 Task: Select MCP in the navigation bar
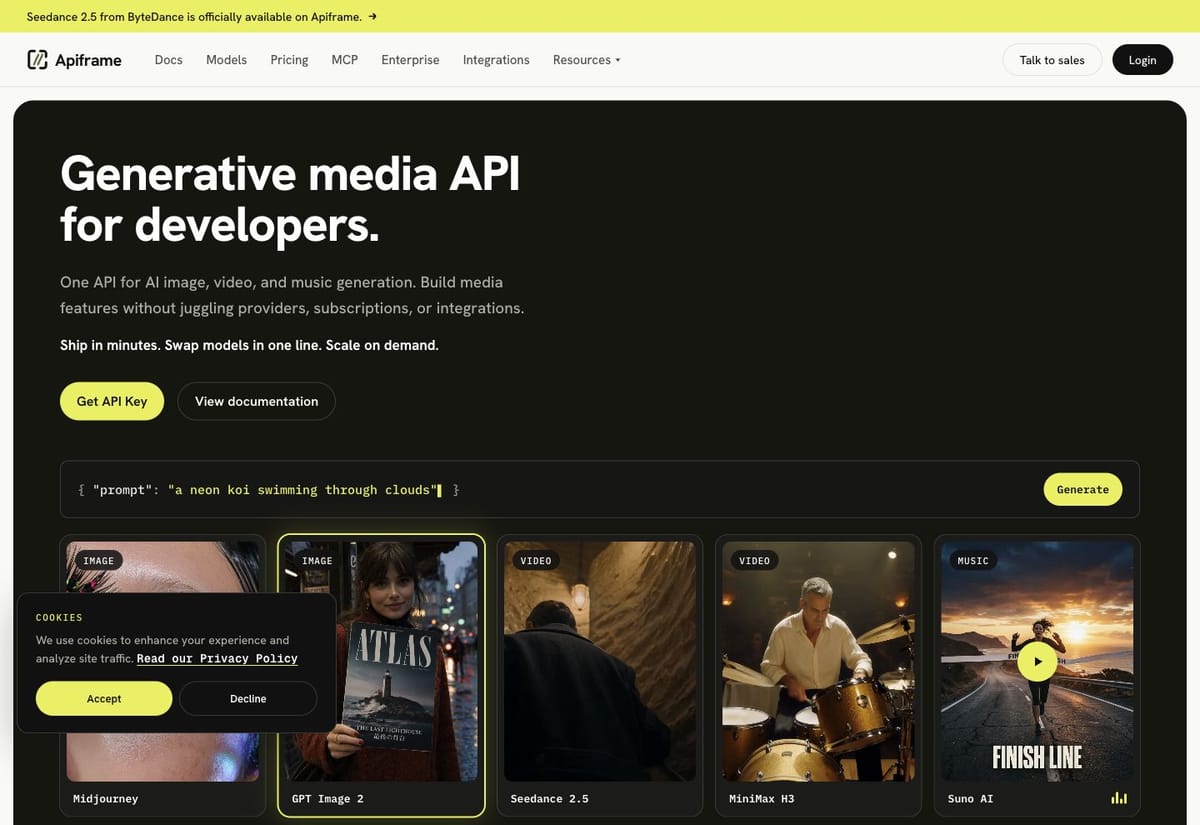pos(344,60)
